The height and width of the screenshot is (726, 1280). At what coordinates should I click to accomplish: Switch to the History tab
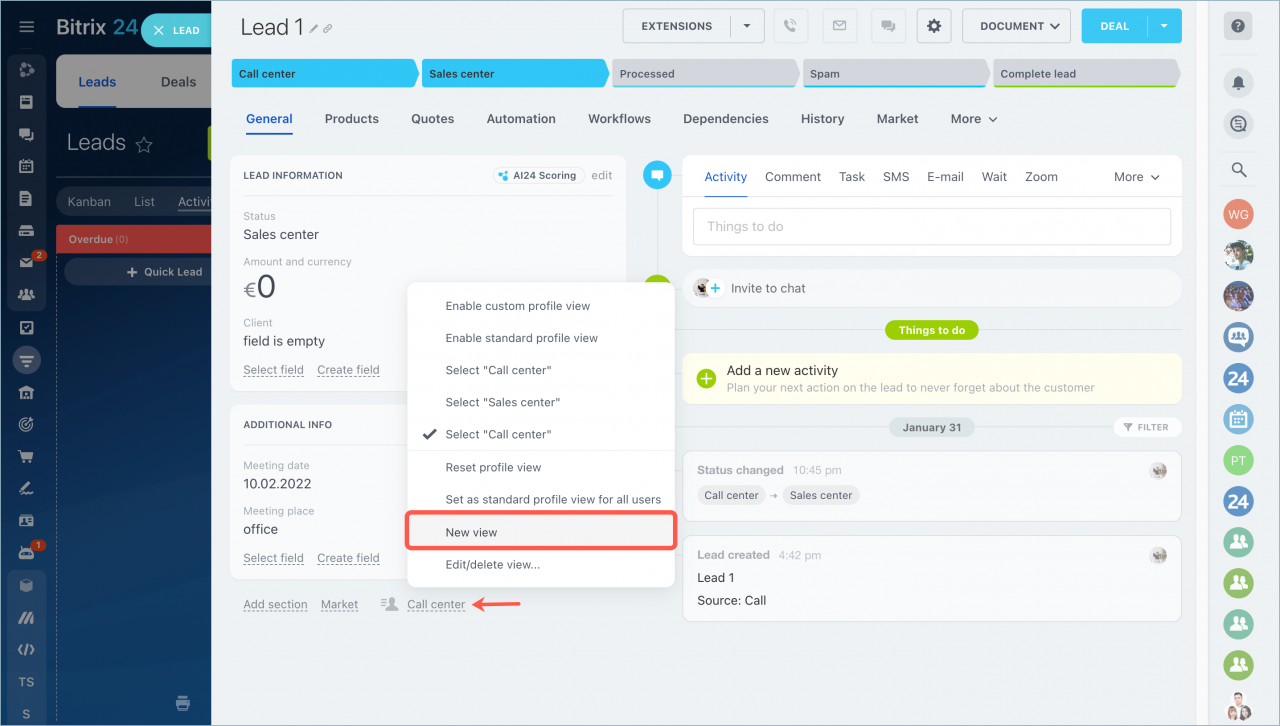(x=823, y=119)
